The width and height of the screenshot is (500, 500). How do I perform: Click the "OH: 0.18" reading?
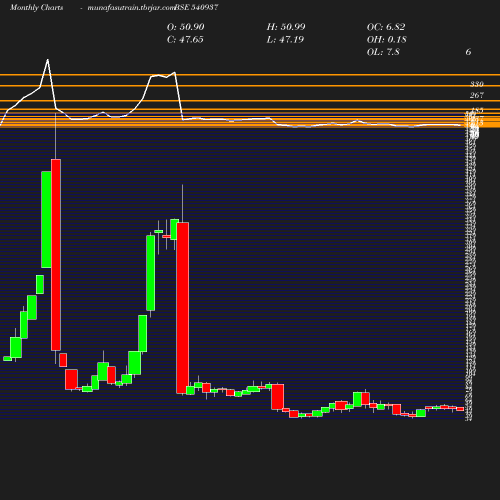[x=387, y=40]
